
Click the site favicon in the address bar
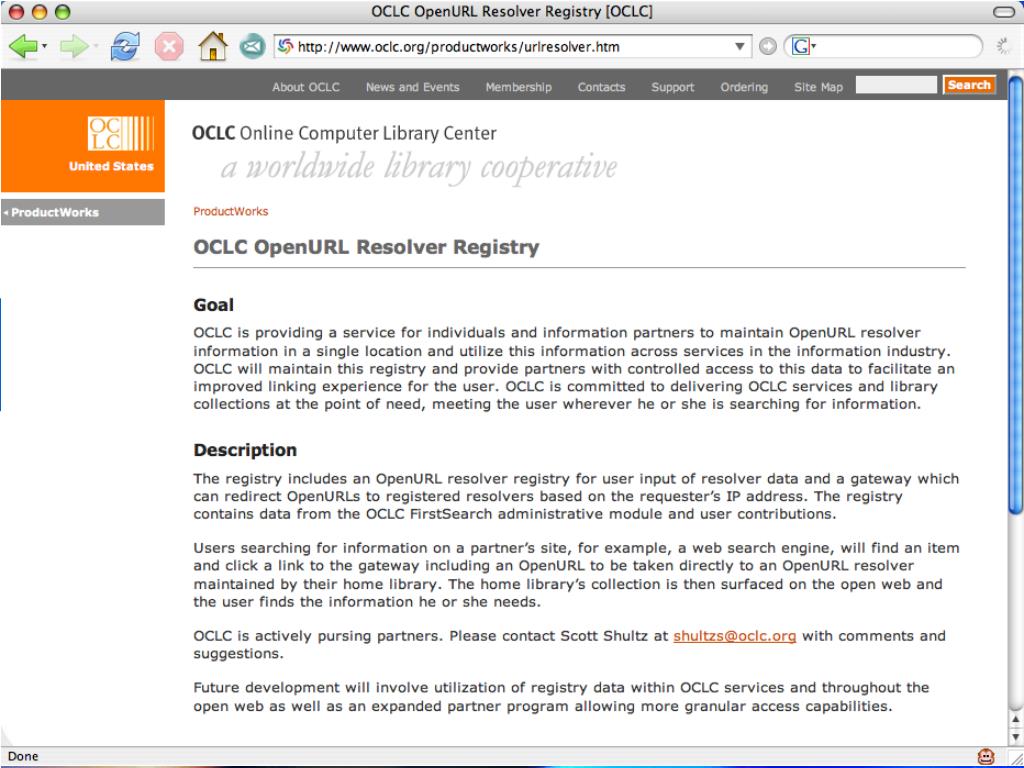coord(285,46)
